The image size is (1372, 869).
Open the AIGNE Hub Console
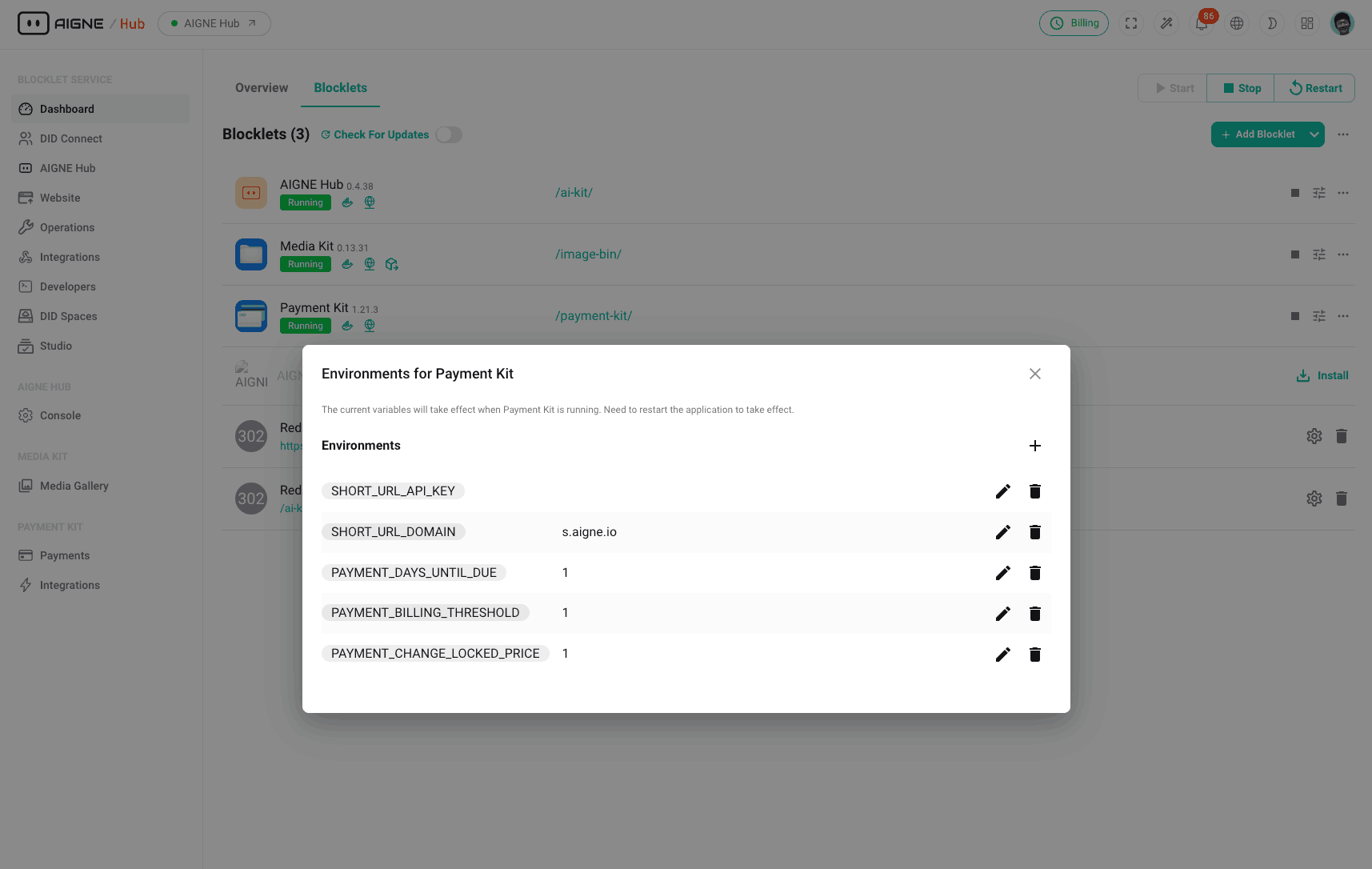(60, 415)
